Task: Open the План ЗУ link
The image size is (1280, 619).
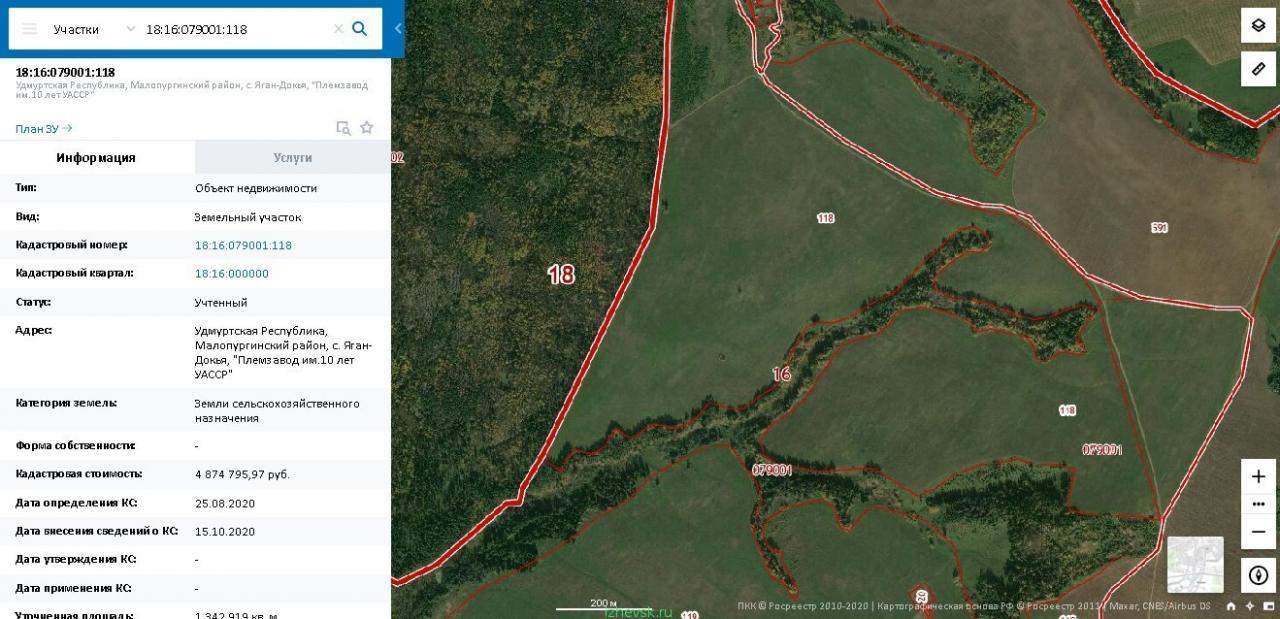Action: click(44, 129)
